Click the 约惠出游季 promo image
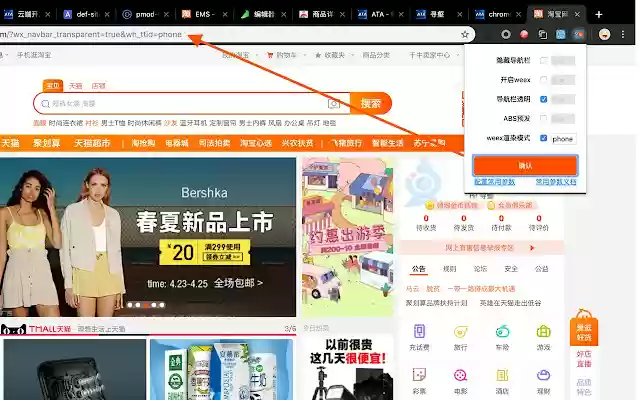The width and height of the screenshot is (640, 400). (348, 237)
